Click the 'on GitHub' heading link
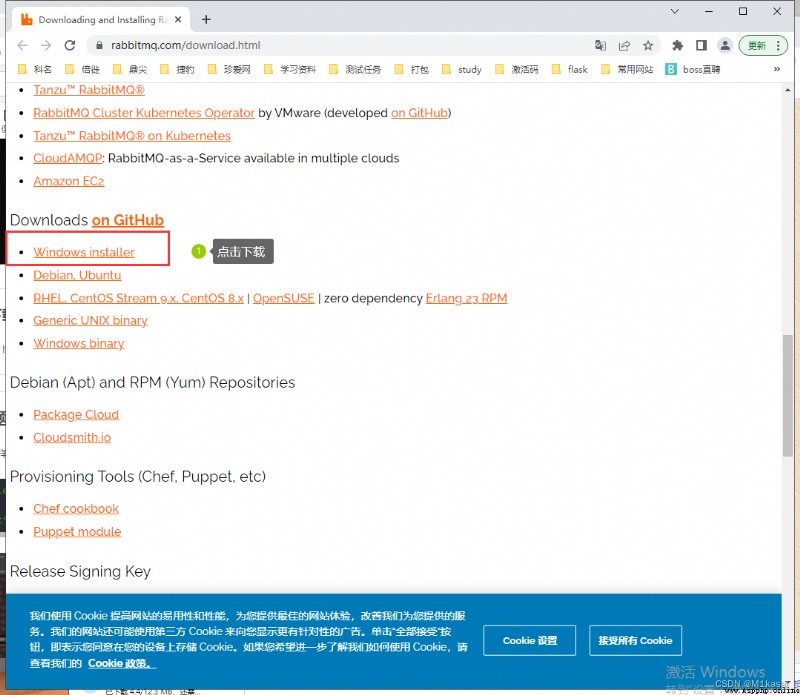Image resolution: width=800 pixels, height=695 pixels. click(x=128, y=220)
